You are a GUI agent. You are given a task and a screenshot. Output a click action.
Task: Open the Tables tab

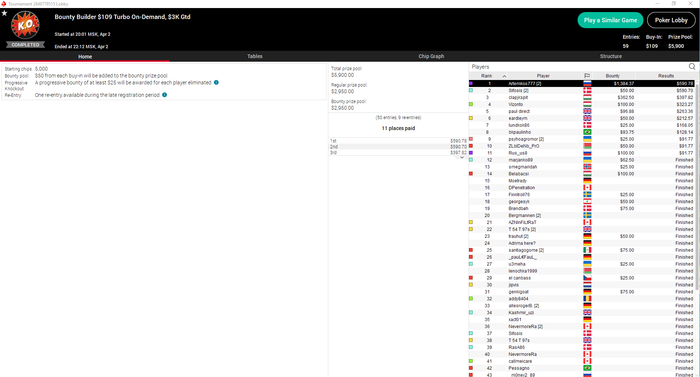click(255, 56)
